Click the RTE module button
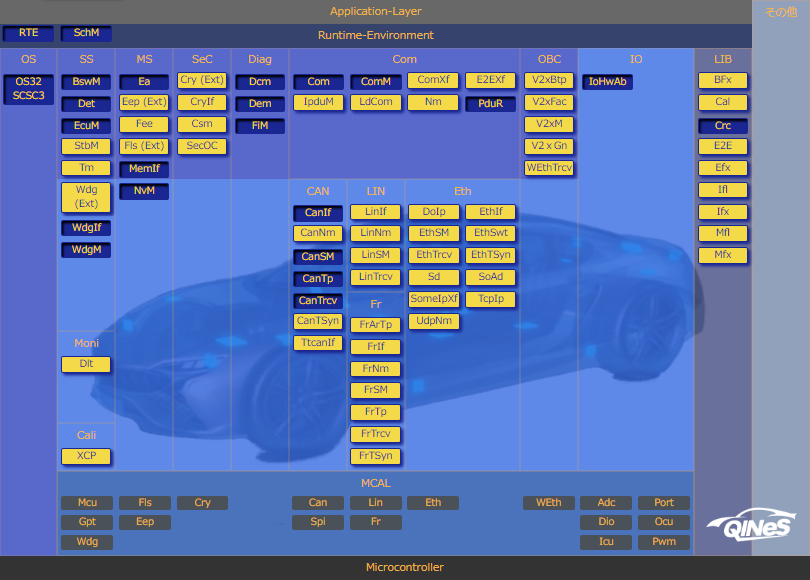The image size is (810, 580). pos(28,33)
